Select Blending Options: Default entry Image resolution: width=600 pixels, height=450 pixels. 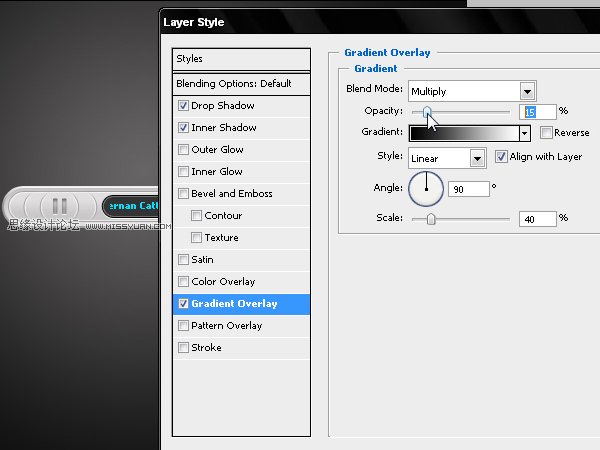coord(241,84)
